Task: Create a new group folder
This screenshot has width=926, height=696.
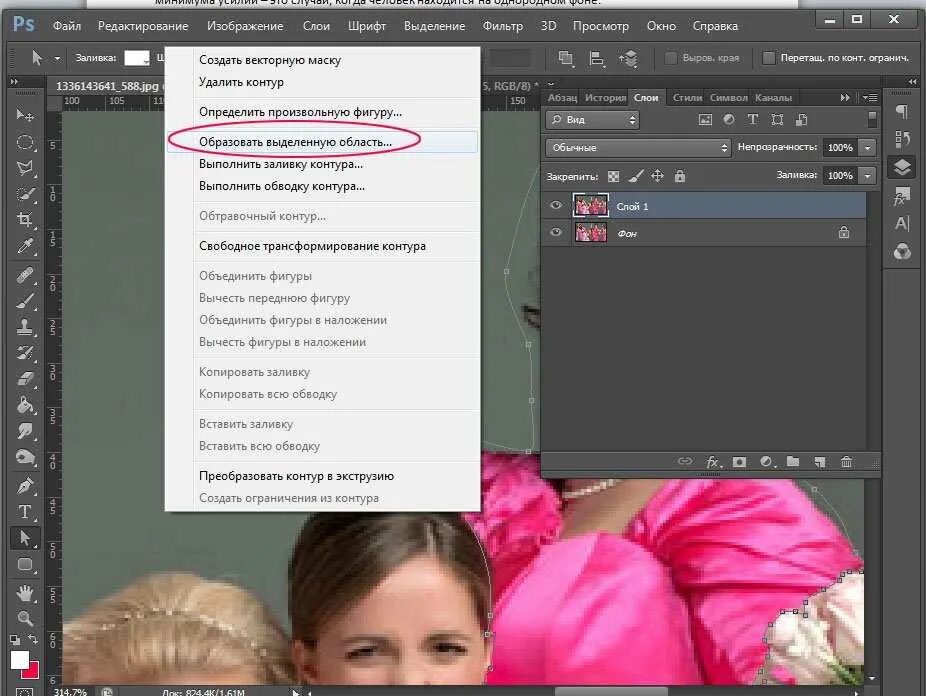Action: click(793, 462)
